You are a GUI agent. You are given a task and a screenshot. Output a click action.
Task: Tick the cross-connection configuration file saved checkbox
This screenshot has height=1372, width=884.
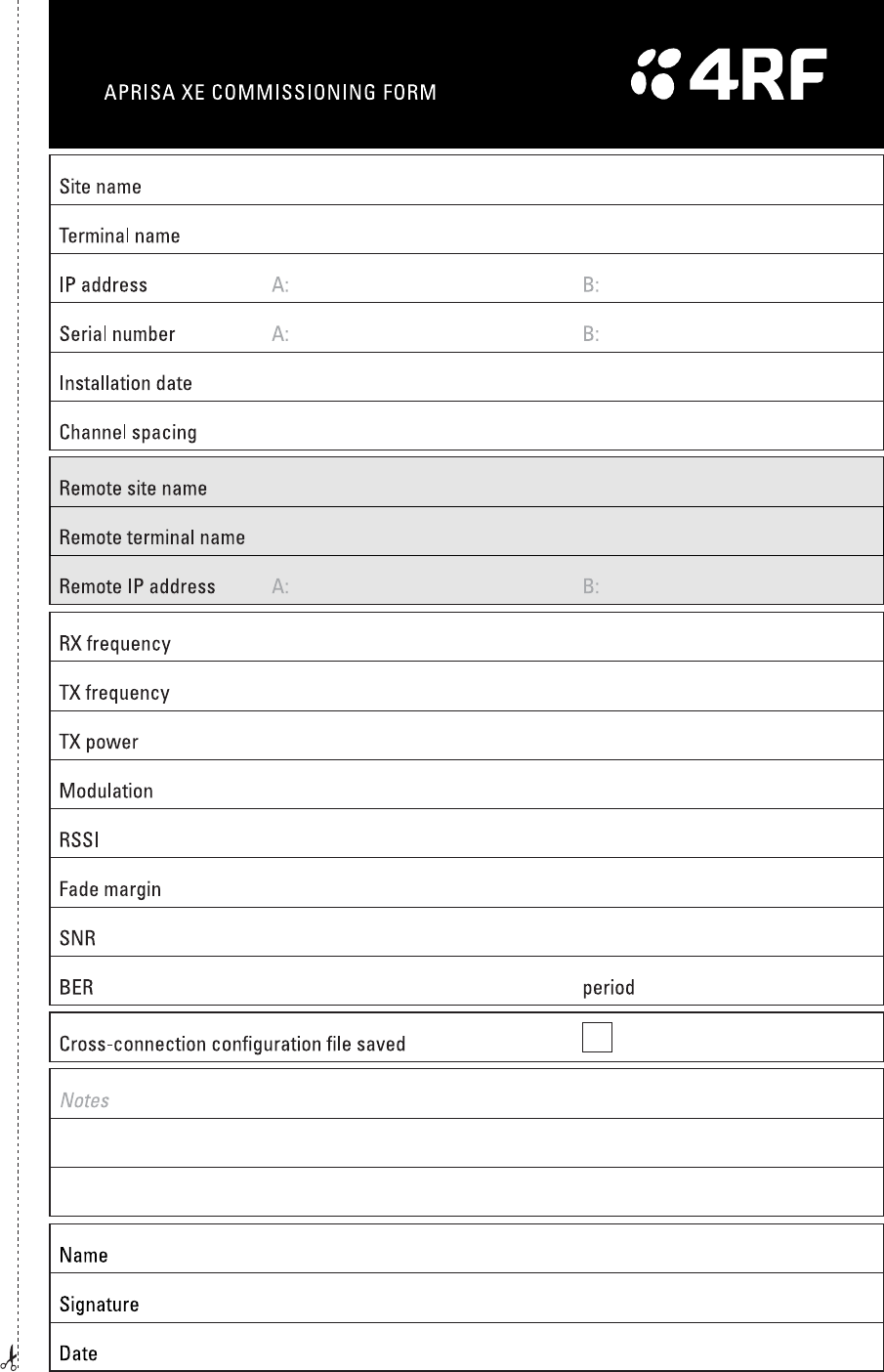tap(597, 1037)
